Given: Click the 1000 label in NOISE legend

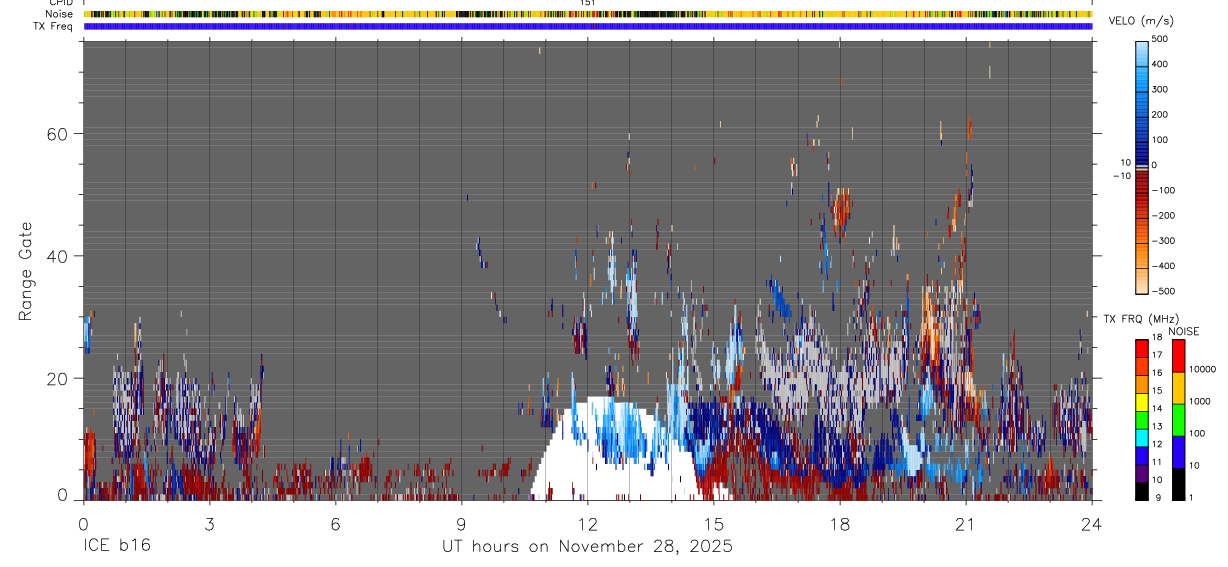Looking at the screenshot, I should (1200, 401).
